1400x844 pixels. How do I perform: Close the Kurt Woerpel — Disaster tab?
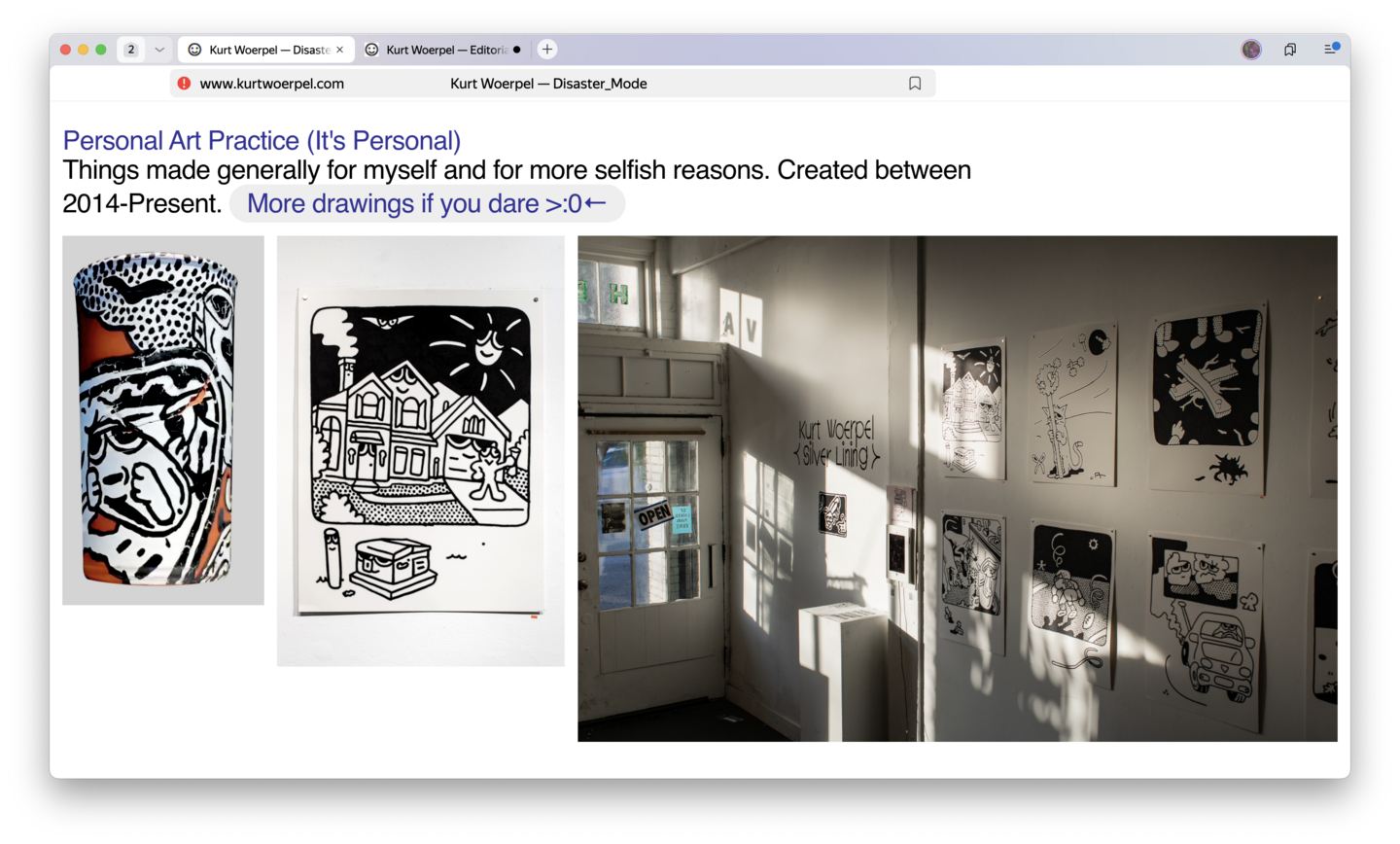[339, 50]
